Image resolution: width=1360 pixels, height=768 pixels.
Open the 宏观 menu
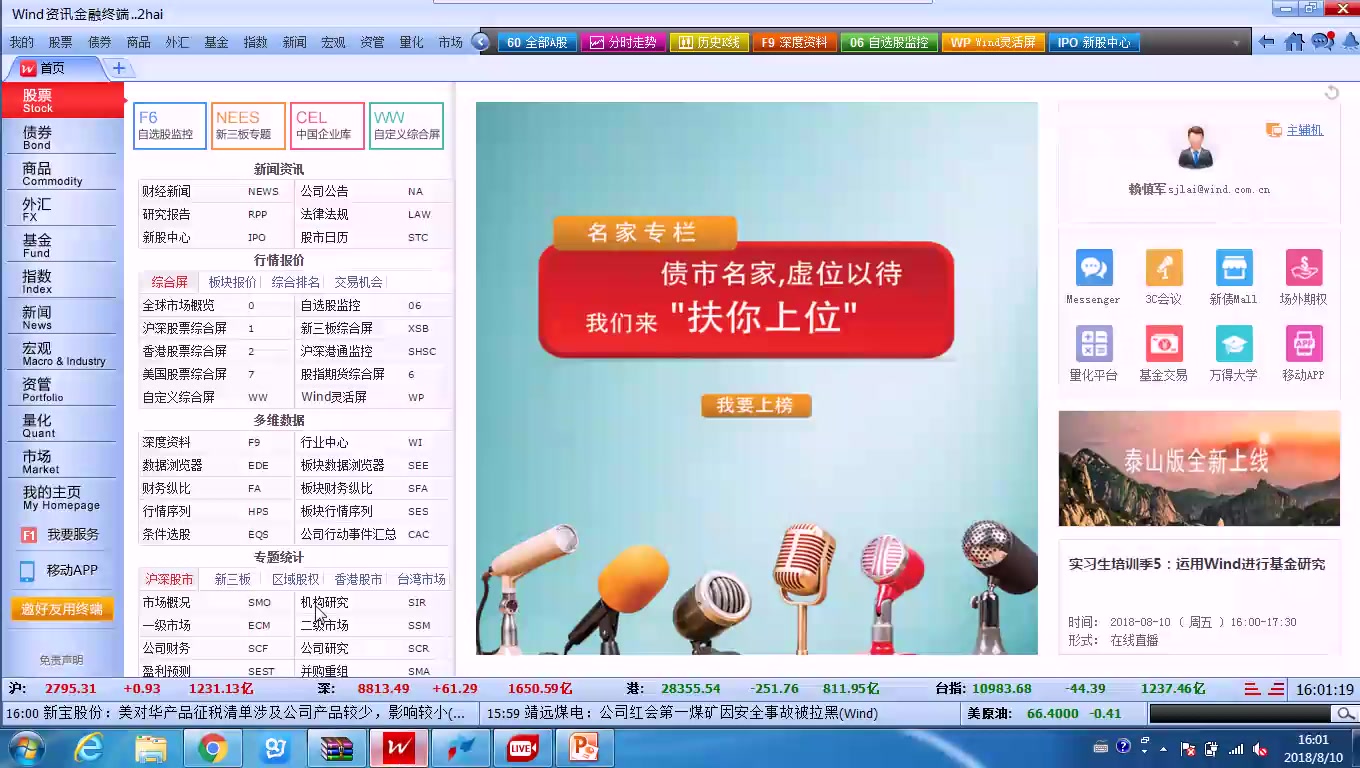333,42
